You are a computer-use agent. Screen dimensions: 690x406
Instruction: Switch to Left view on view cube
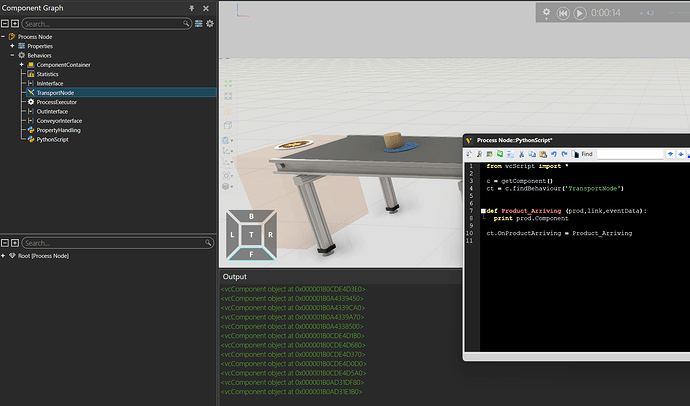click(x=232, y=235)
